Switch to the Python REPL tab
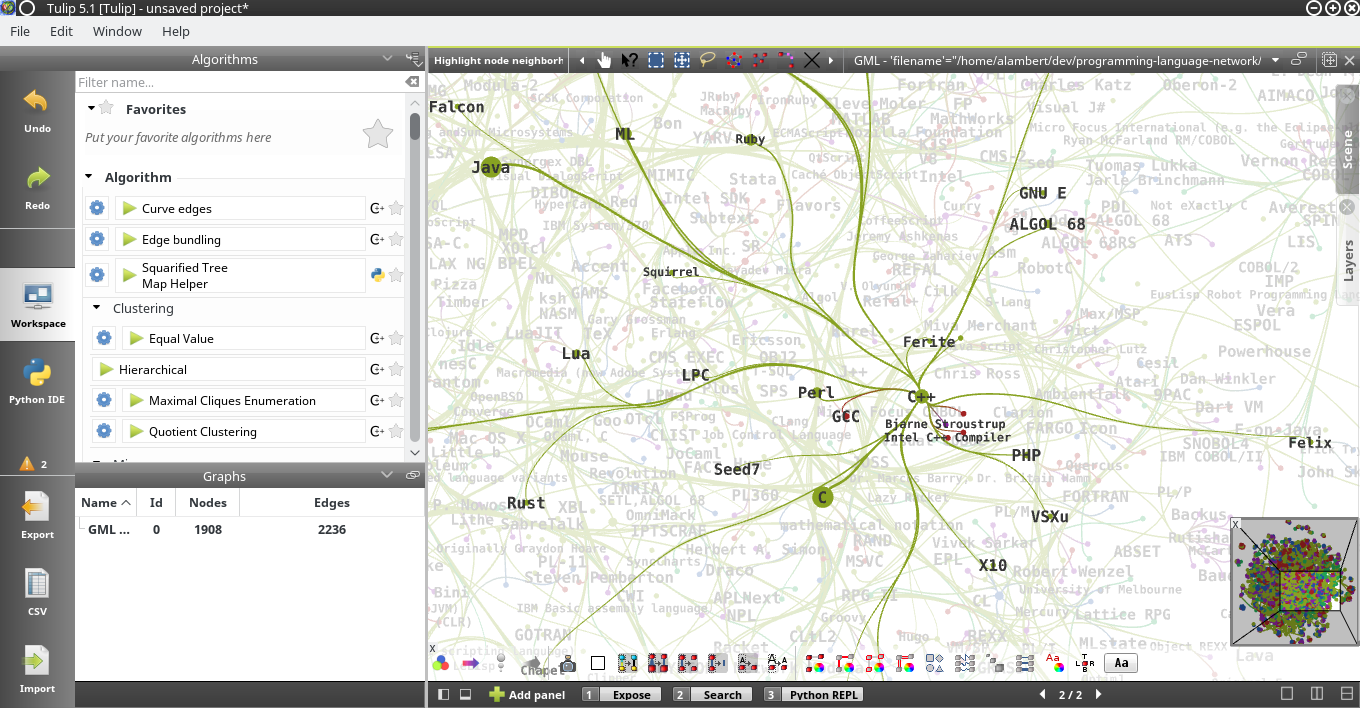 pyautogui.click(x=813, y=694)
